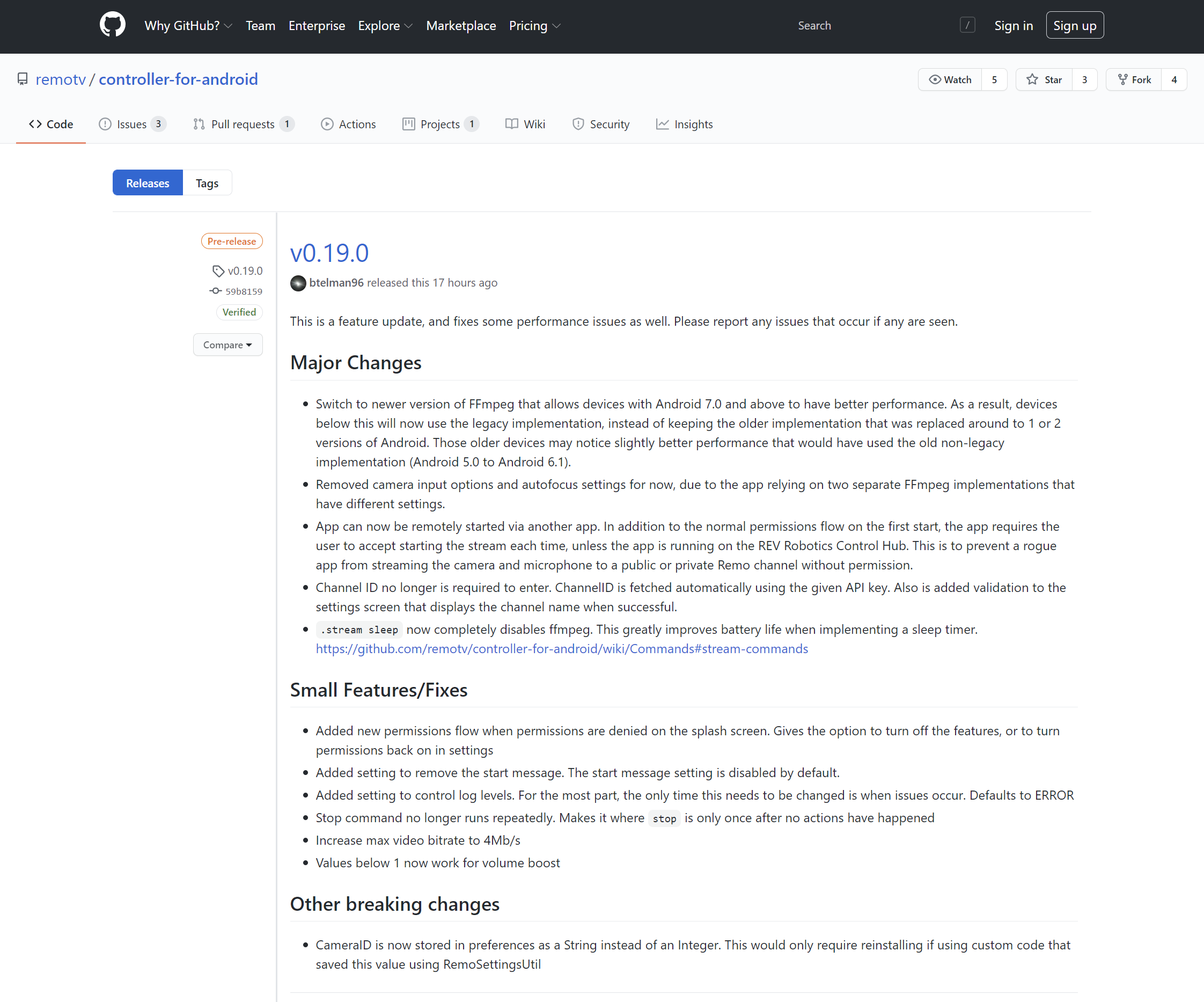
Task: Open the remotv owner link
Action: point(61,79)
